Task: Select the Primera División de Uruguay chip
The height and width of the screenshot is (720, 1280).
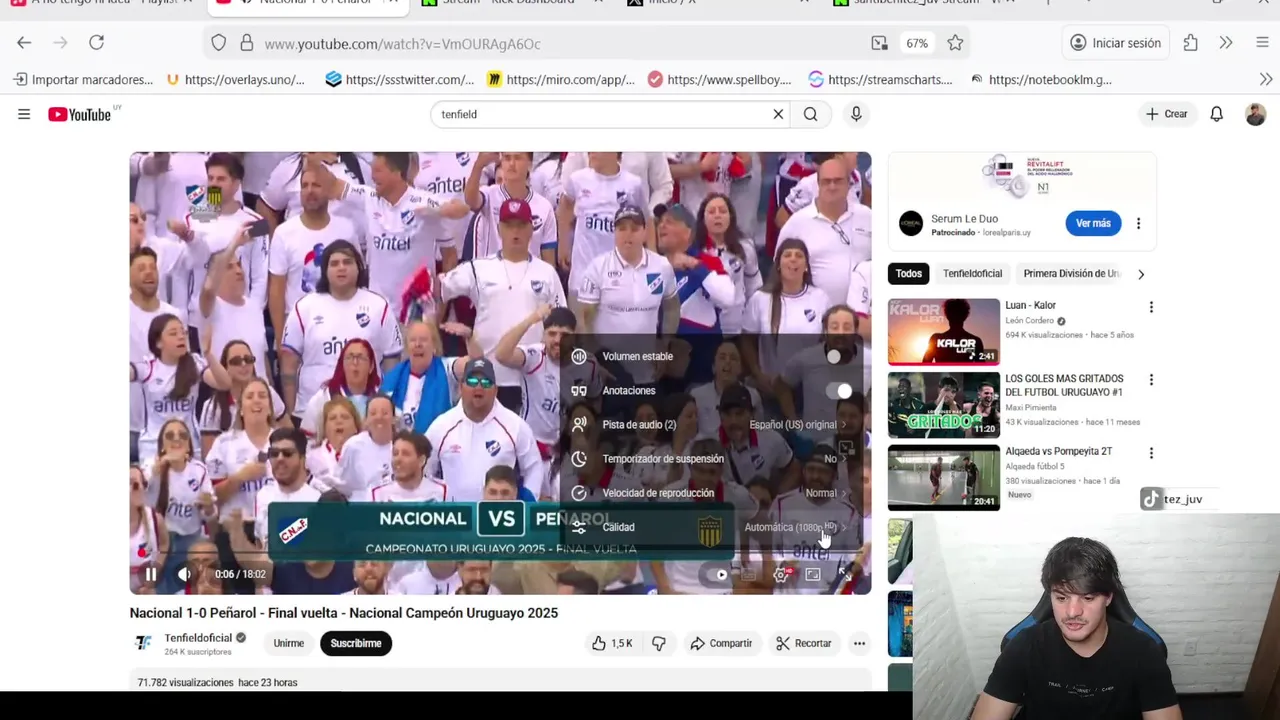Action: click(1071, 274)
